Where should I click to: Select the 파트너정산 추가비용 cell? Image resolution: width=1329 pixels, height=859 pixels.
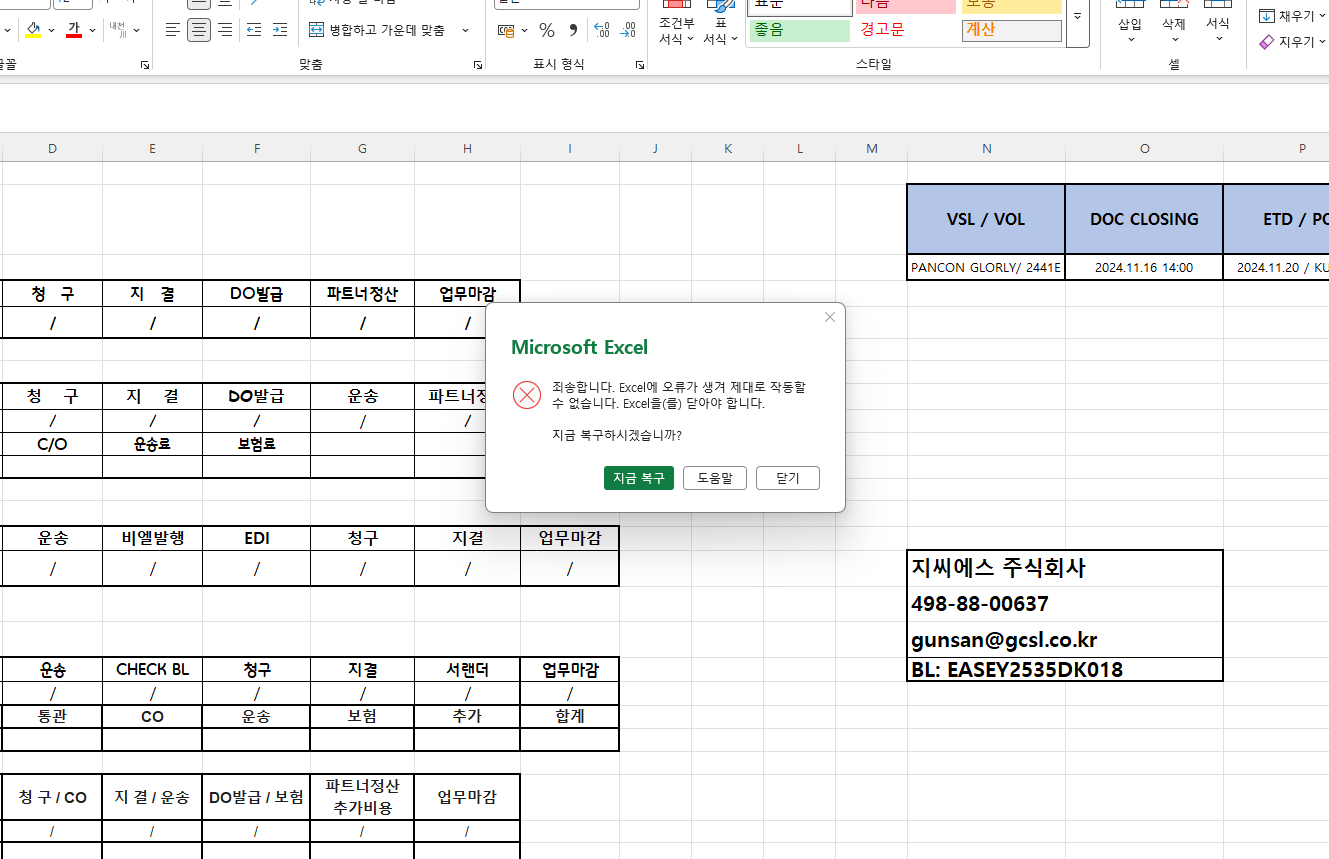tap(362, 797)
